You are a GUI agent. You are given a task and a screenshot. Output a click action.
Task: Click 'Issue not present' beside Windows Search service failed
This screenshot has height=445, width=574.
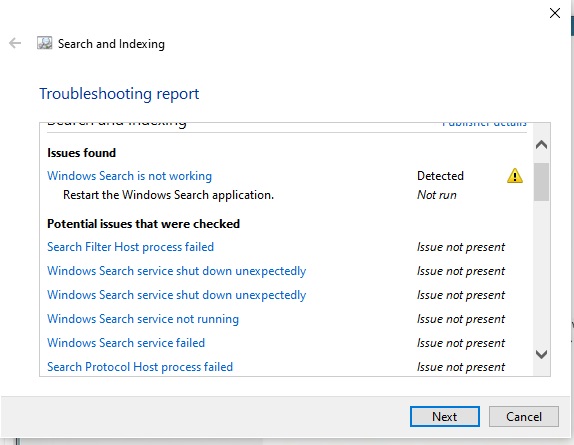pyautogui.click(x=461, y=343)
